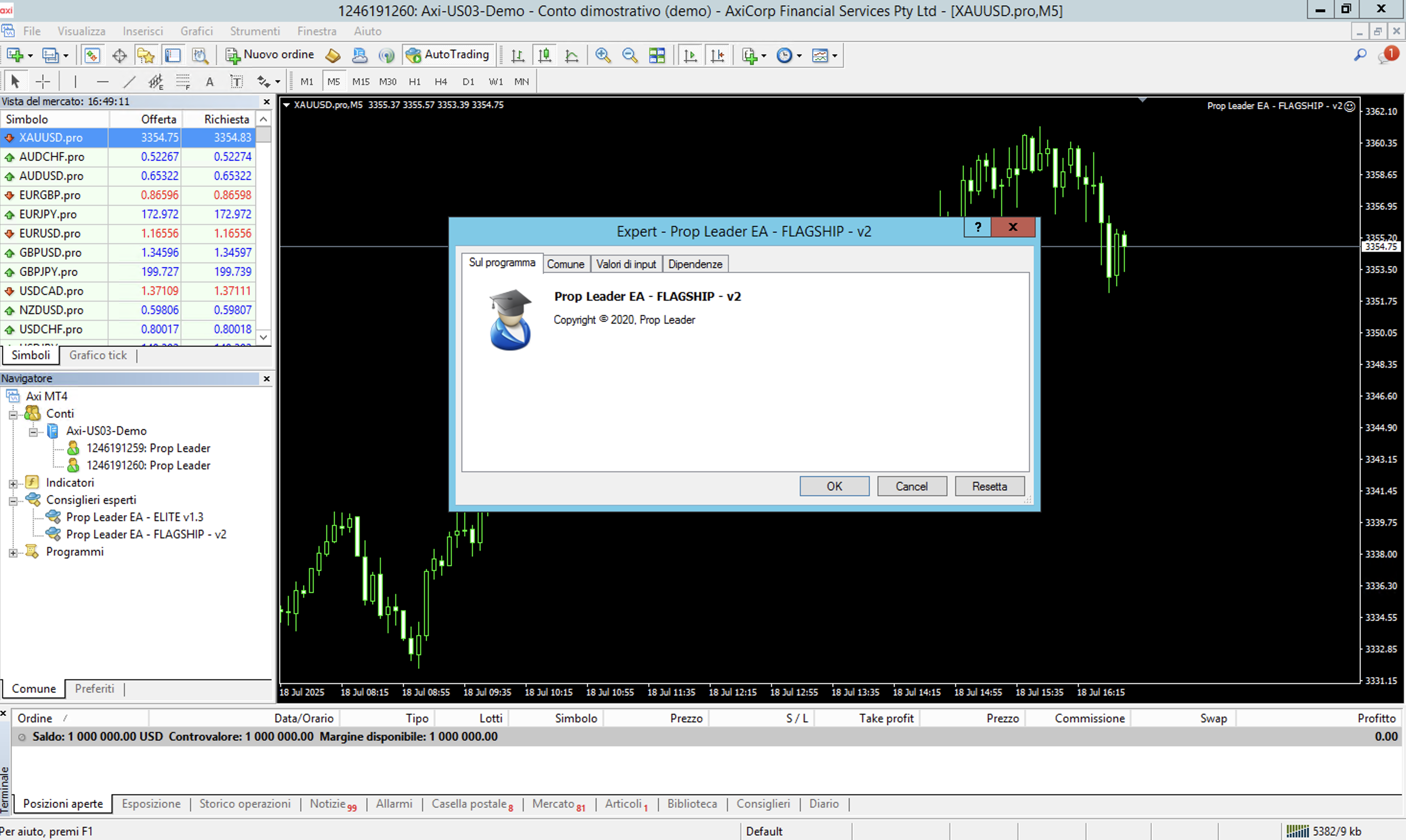
Task: Click the Zoom Out magnifier icon
Action: coord(630,55)
